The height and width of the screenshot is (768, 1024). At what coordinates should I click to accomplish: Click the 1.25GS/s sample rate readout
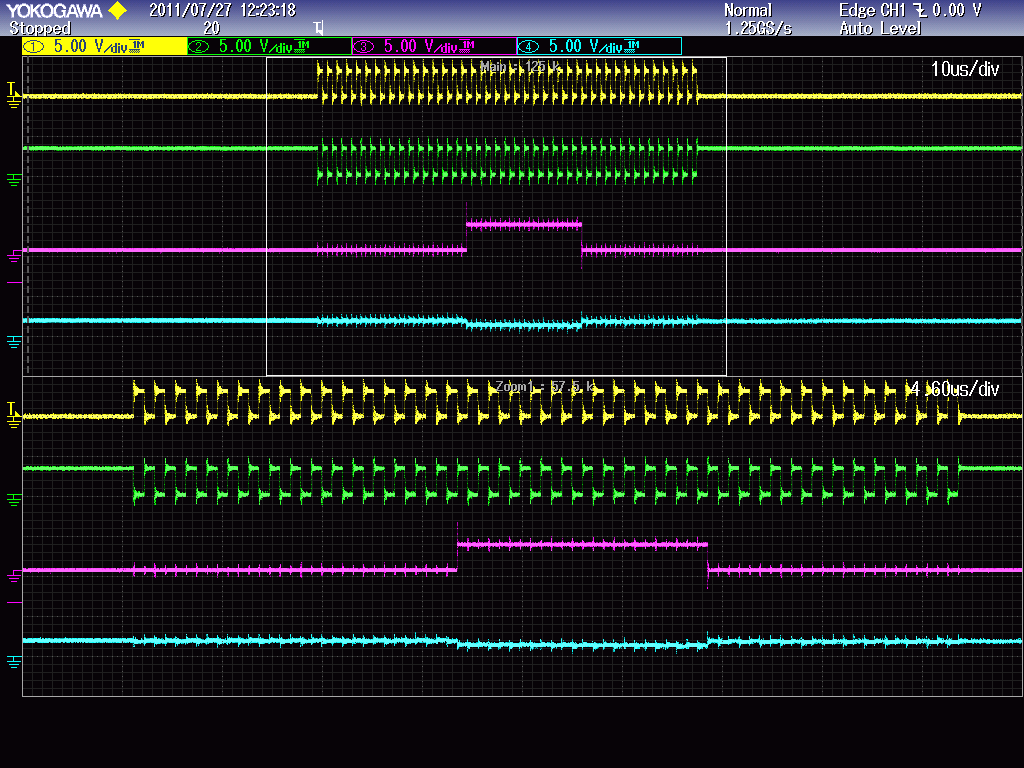(758, 28)
